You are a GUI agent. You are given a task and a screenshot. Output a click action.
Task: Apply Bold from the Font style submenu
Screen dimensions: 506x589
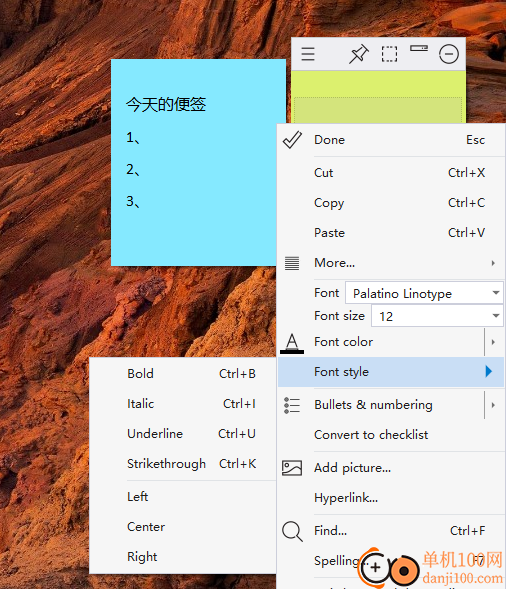click(x=183, y=374)
